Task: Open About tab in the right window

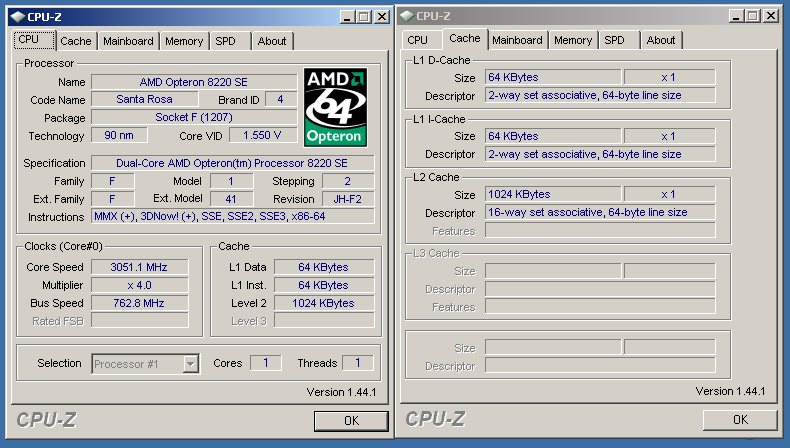Action: (x=661, y=40)
